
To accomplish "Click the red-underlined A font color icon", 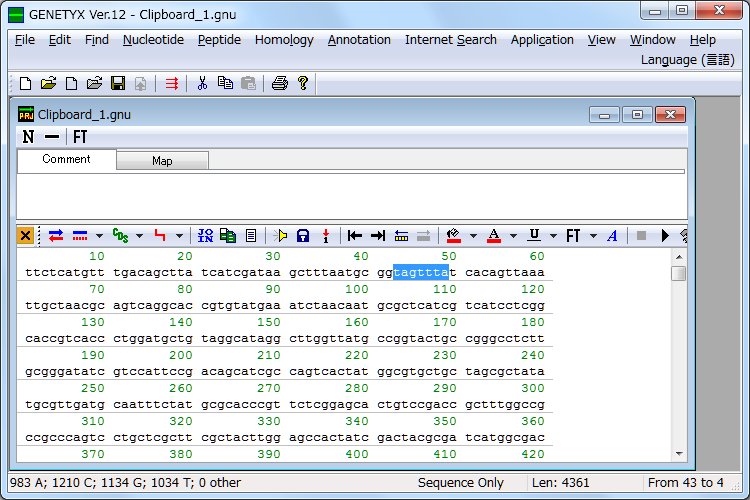I will [x=494, y=235].
